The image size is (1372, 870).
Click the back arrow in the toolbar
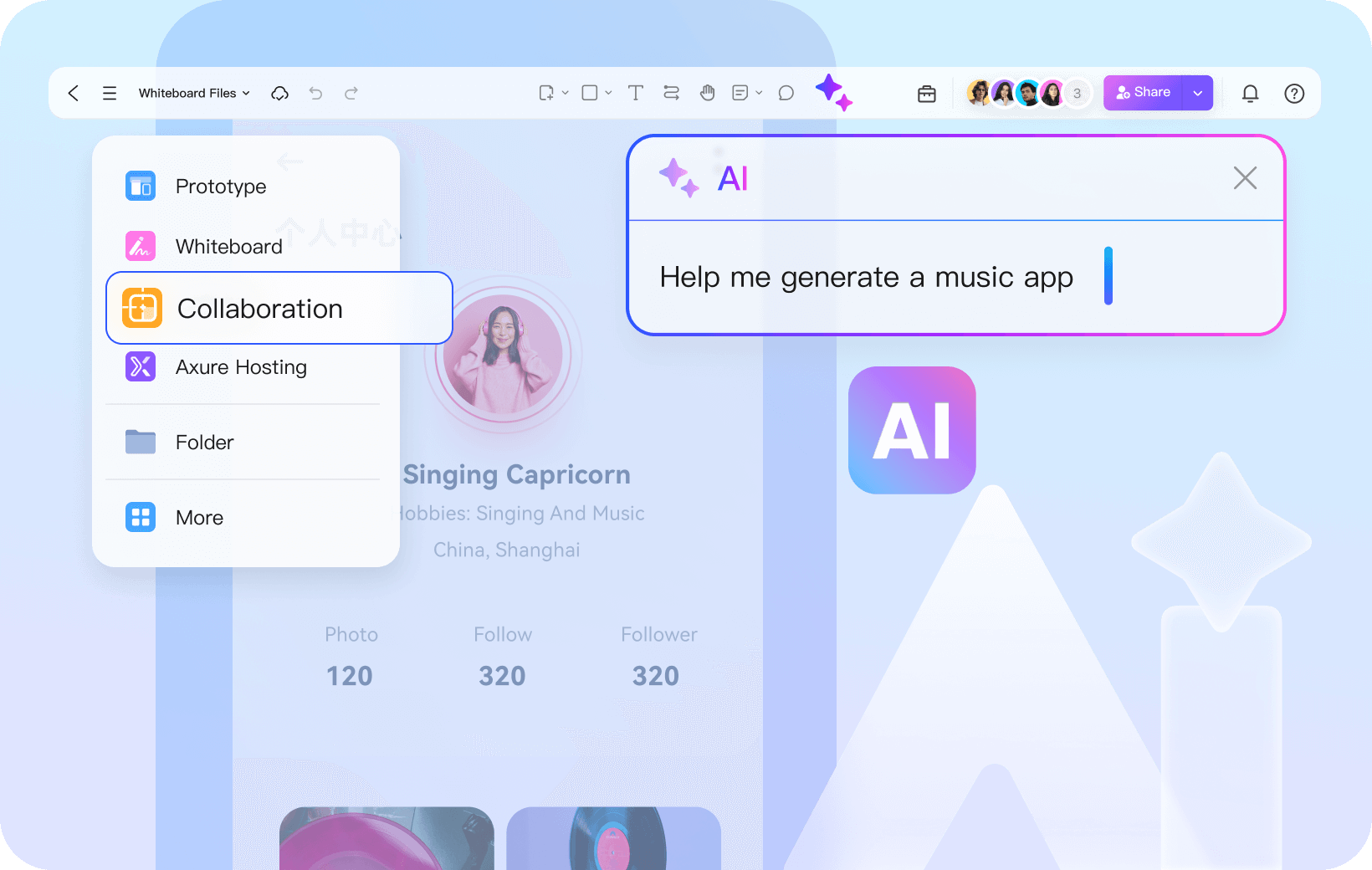click(x=74, y=93)
